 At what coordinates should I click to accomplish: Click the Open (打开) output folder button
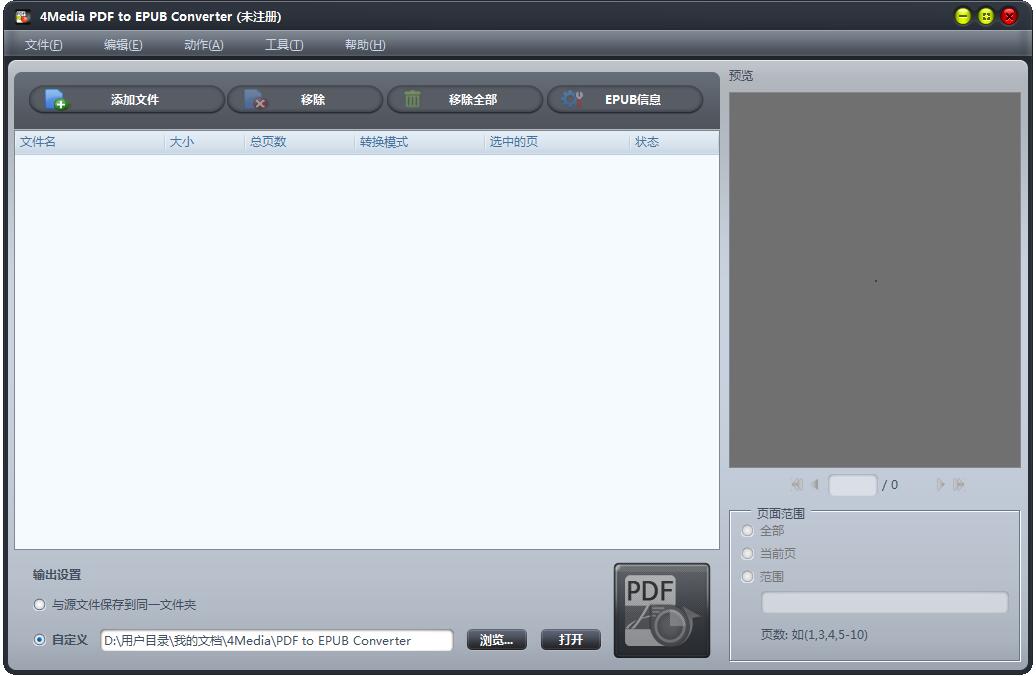[x=571, y=640]
